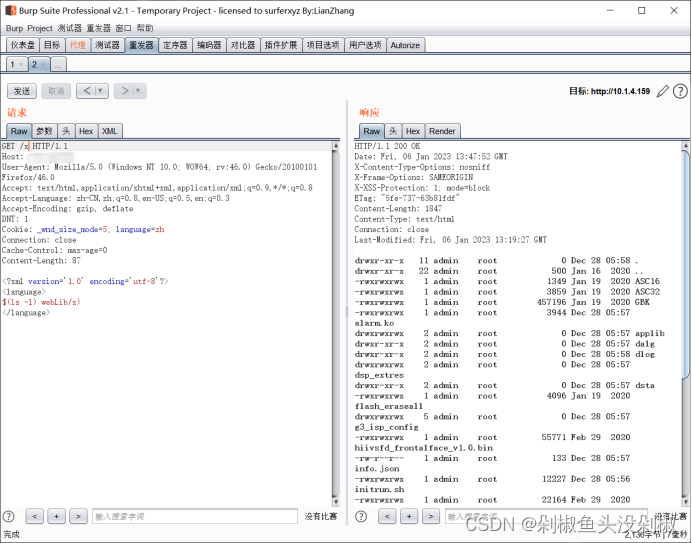Open the Project menu
The width and height of the screenshot is (692, 543).
40,28
